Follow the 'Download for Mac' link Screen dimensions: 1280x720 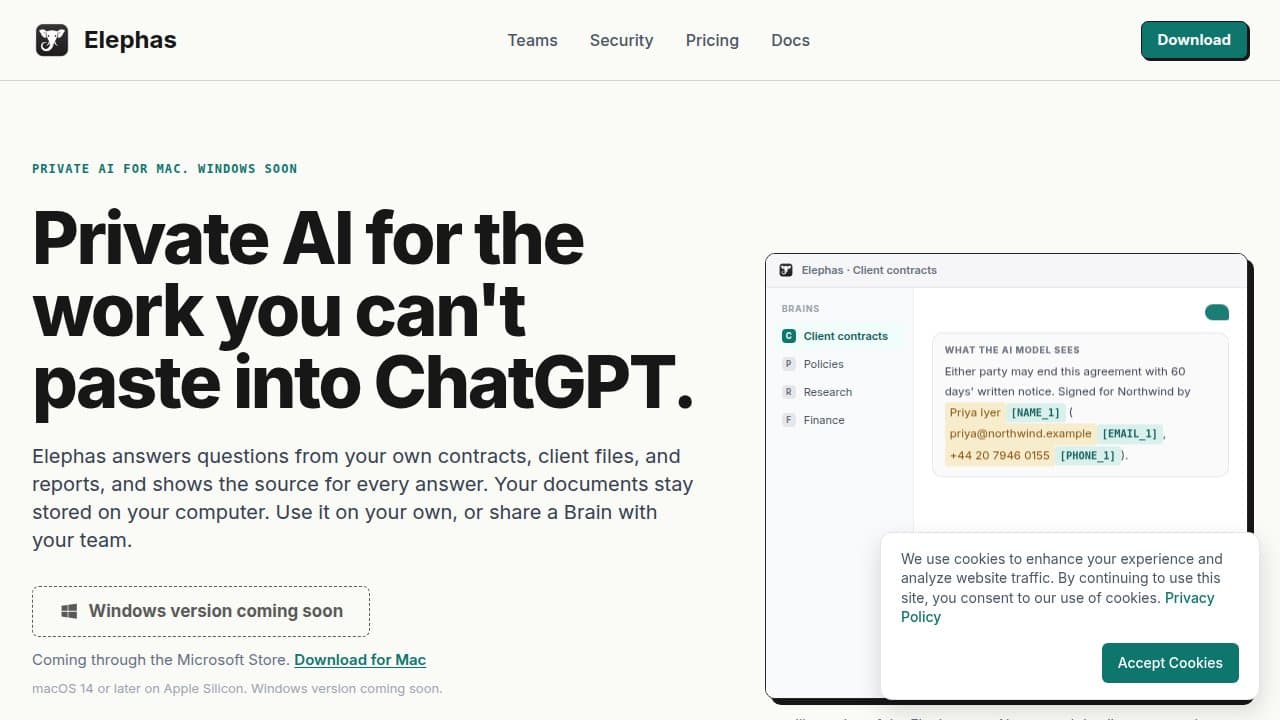pos(360,660)
